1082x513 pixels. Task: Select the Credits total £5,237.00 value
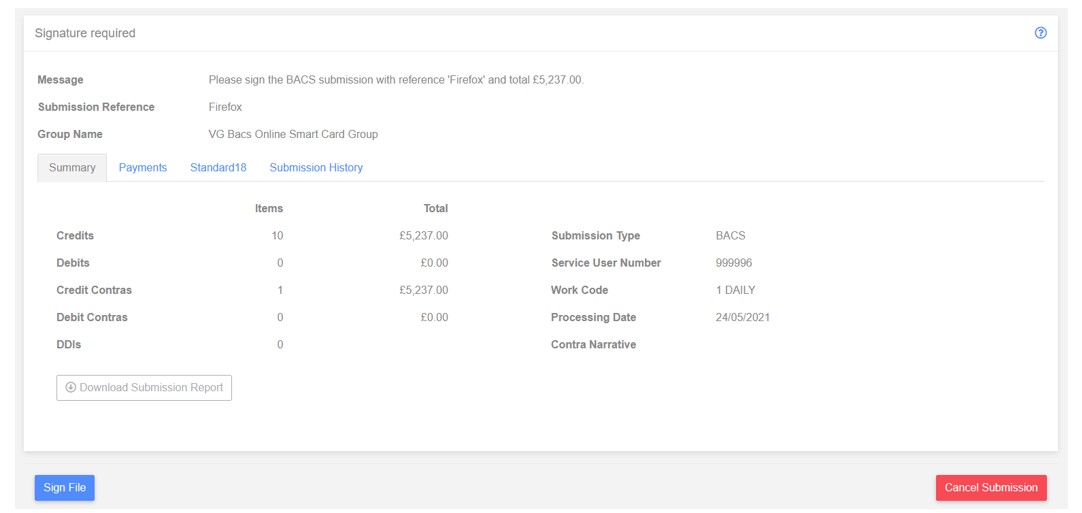coord(424,235)
